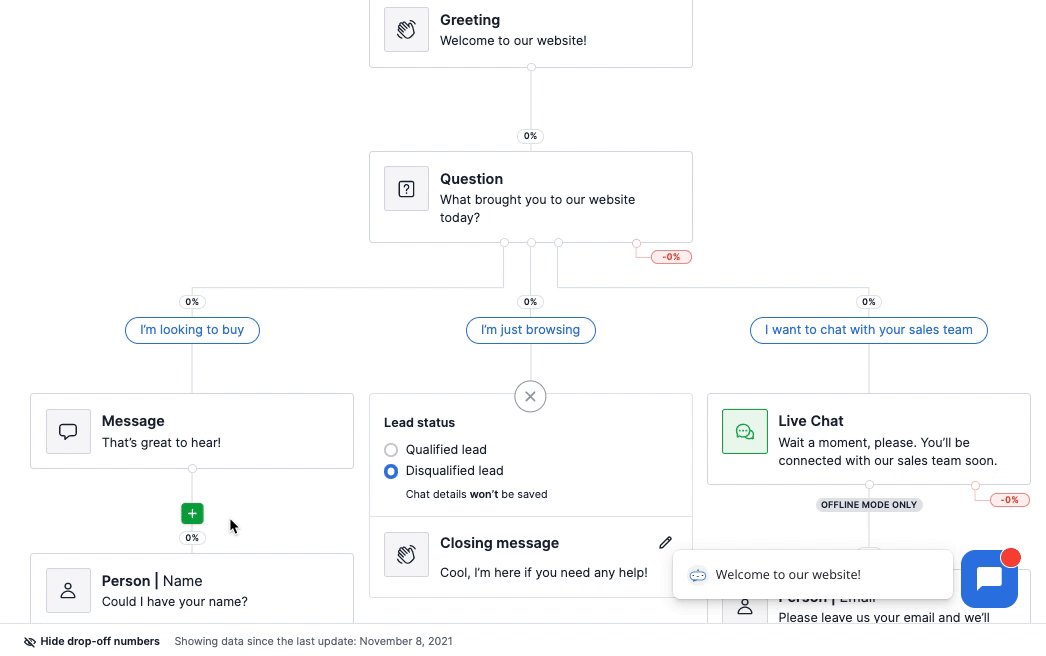
Task: Open the blue chat widget launcher
Action: pos(989,579)
